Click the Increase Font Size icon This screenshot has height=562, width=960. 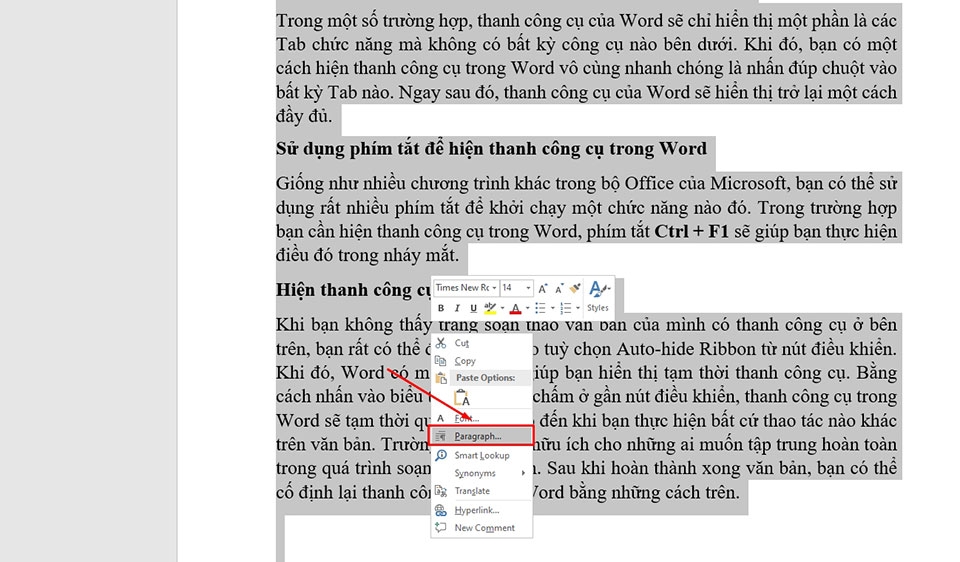tap(542, 288)
